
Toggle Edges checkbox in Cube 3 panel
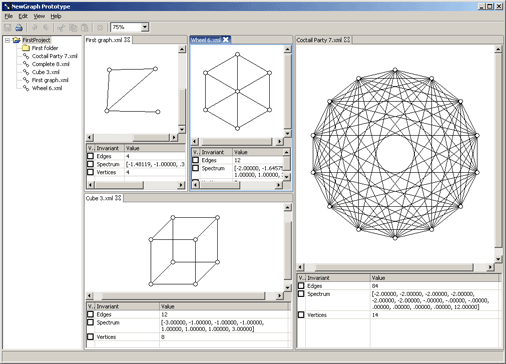click(x=90, y=314)
